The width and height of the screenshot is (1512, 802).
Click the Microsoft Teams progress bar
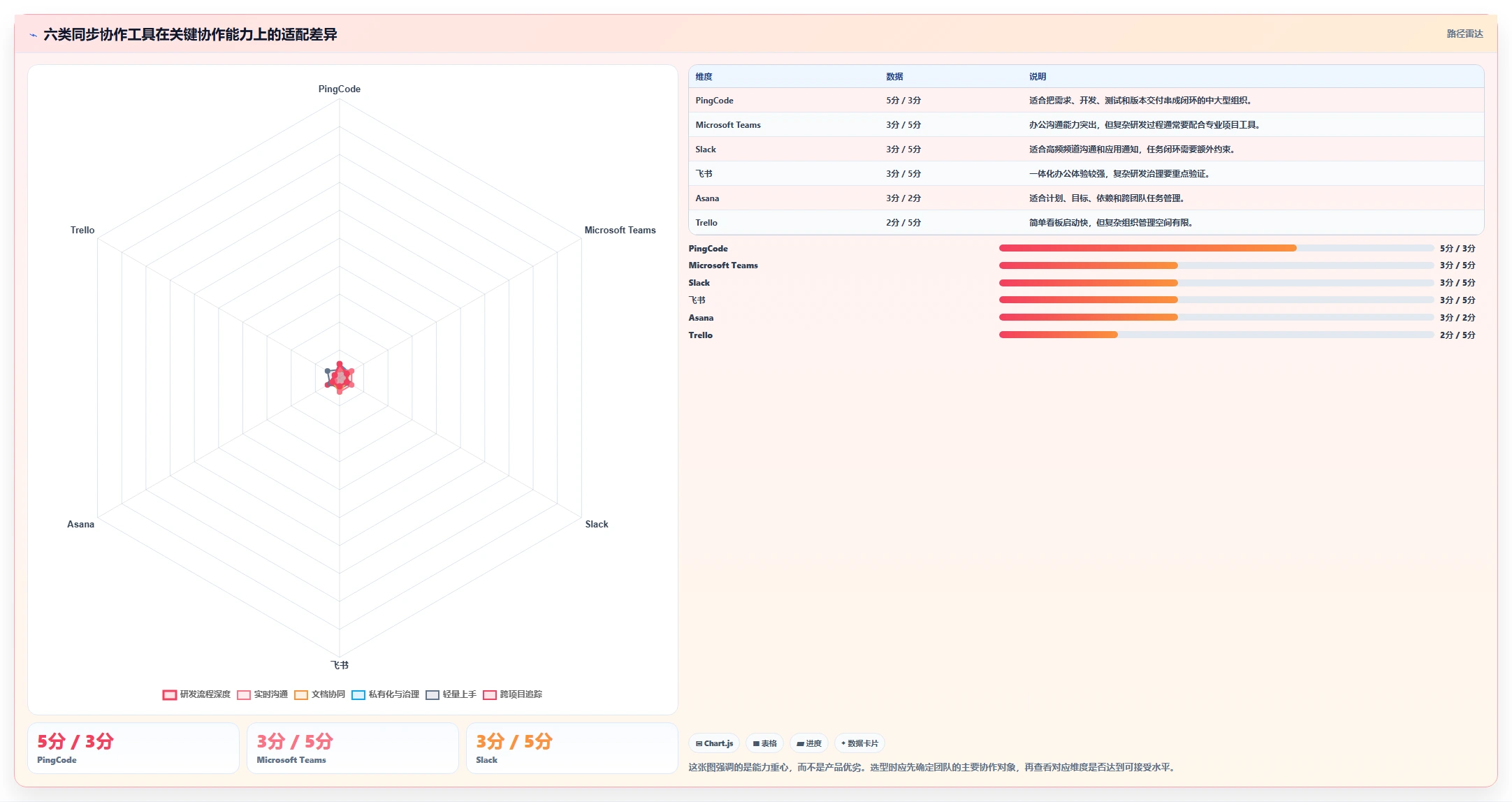(1216, 265)
